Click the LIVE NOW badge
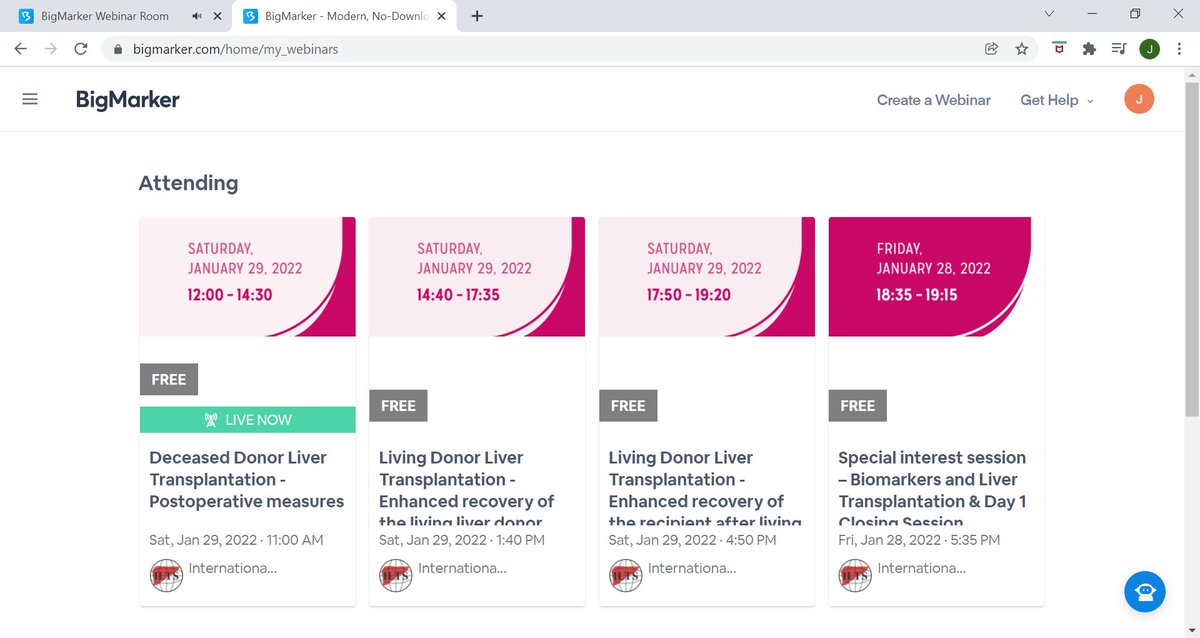Viewport: 1200px width, 638px height. pos(247,420)
